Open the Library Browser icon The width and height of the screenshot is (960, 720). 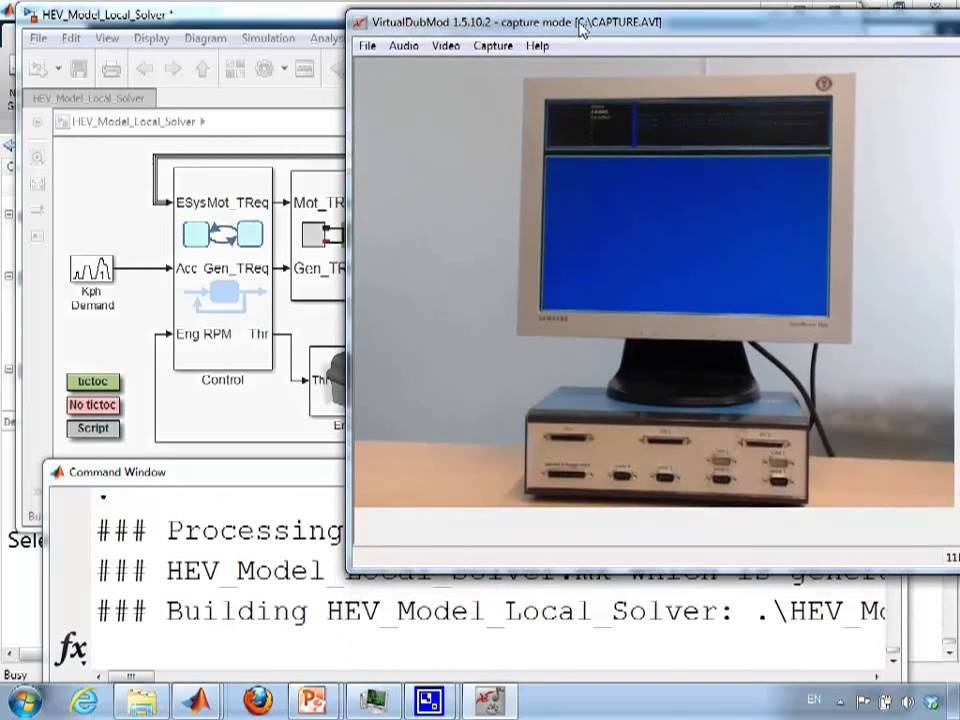235,69
